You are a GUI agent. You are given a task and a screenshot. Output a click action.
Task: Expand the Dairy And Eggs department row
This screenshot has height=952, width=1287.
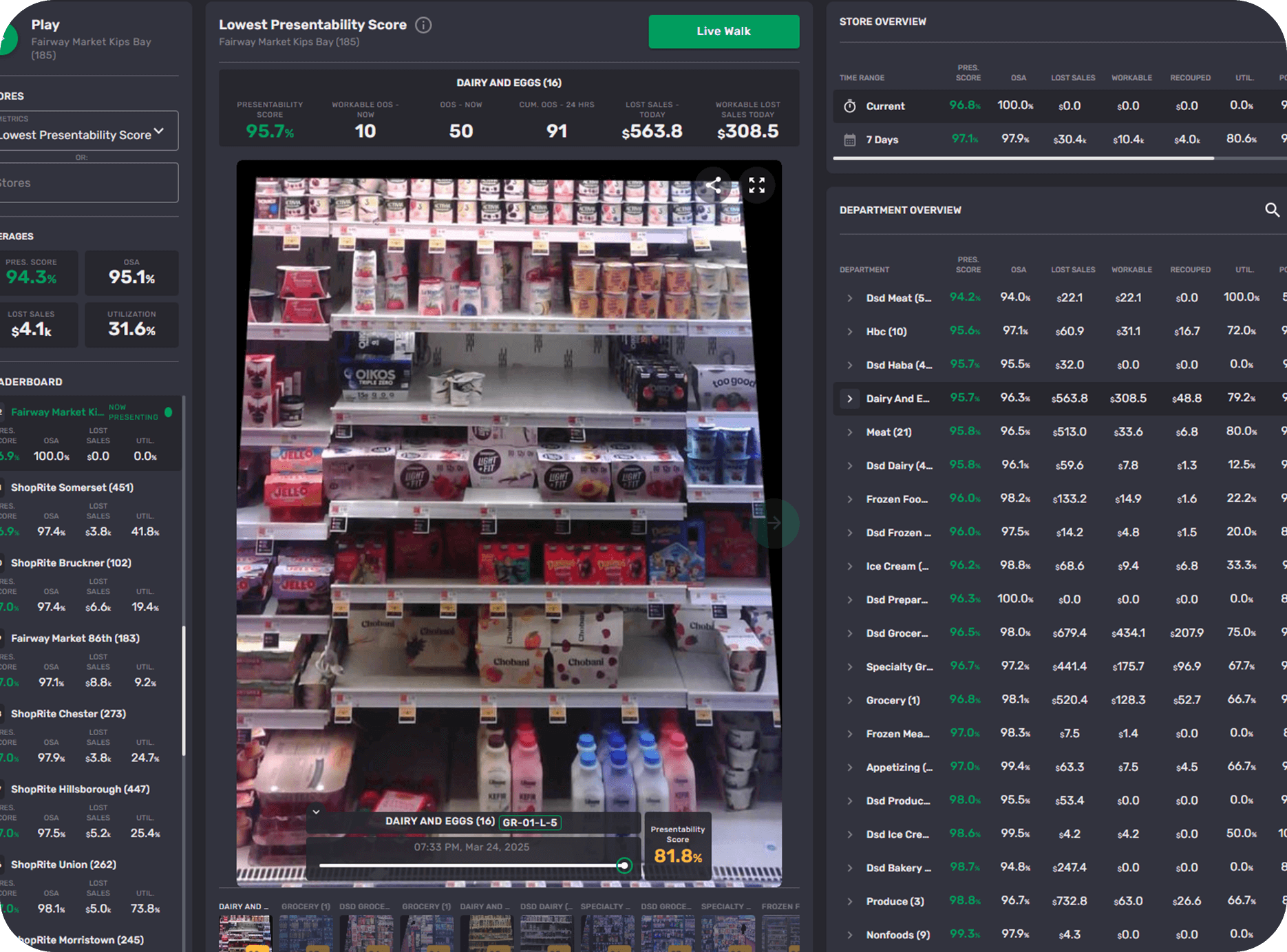(850, 399)
